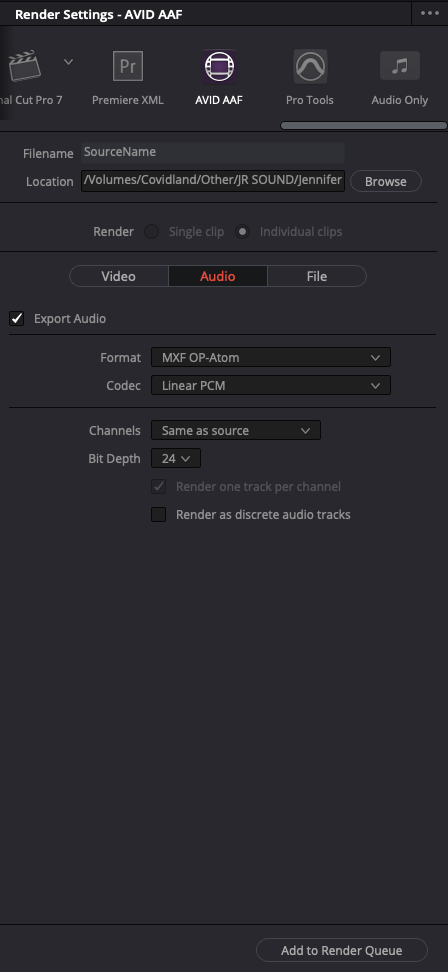Choose the Premiere XML preset icon
This screenshot has height=972, width=448.
[x=128, y=66]
